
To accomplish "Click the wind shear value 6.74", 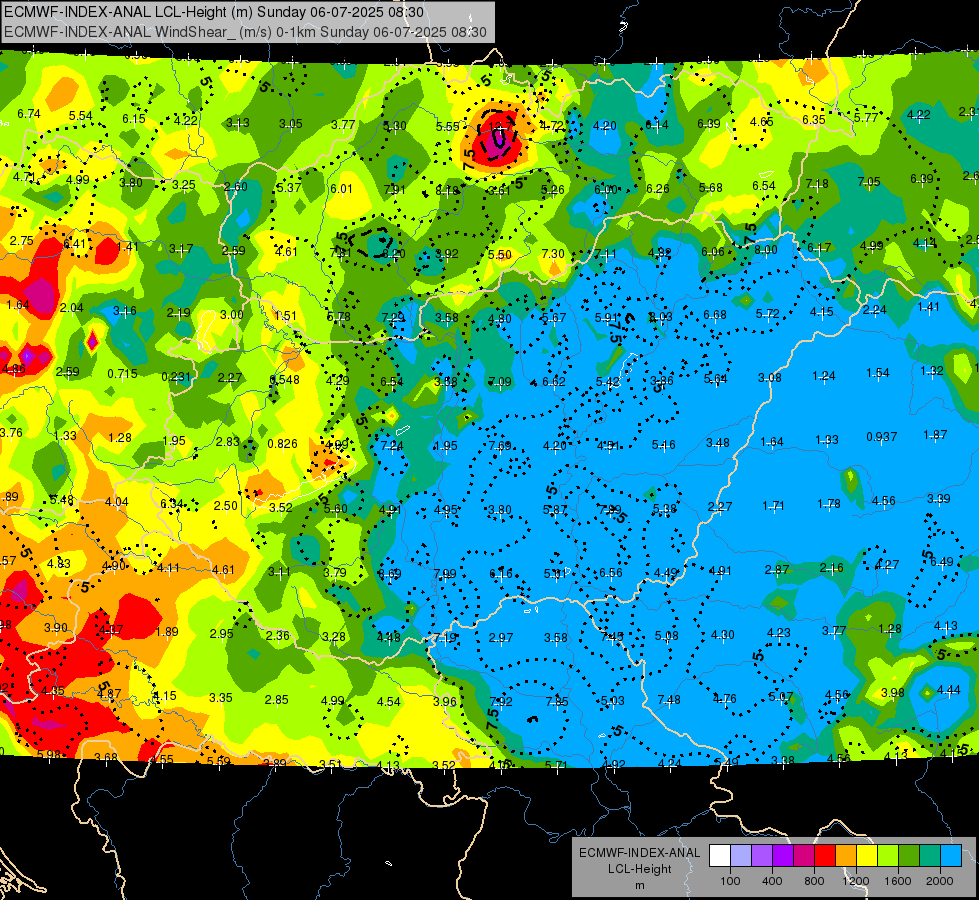I will point(29,114).
